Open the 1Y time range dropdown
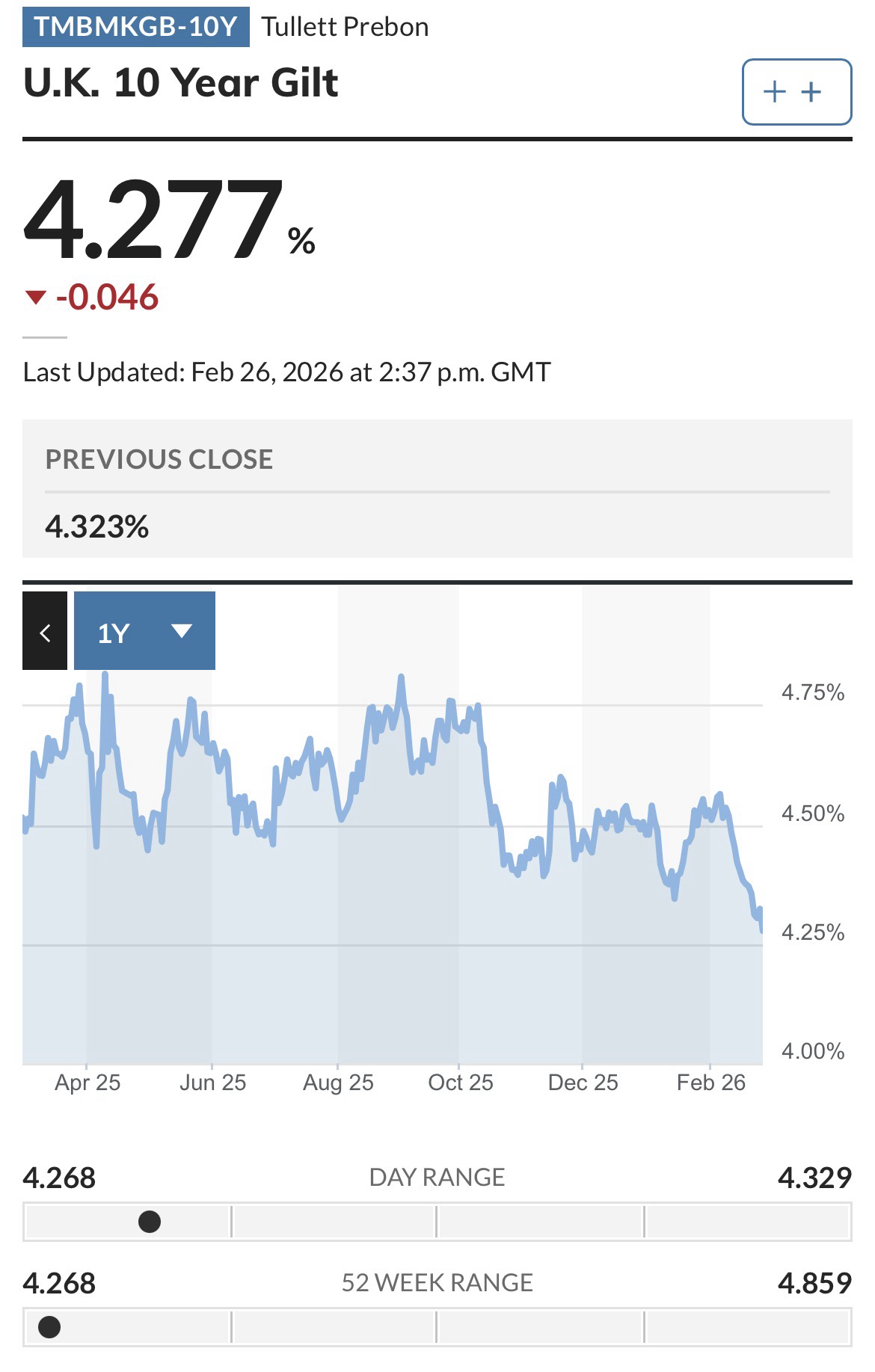Screen dimensions: 875x1372 coord(144,631)
